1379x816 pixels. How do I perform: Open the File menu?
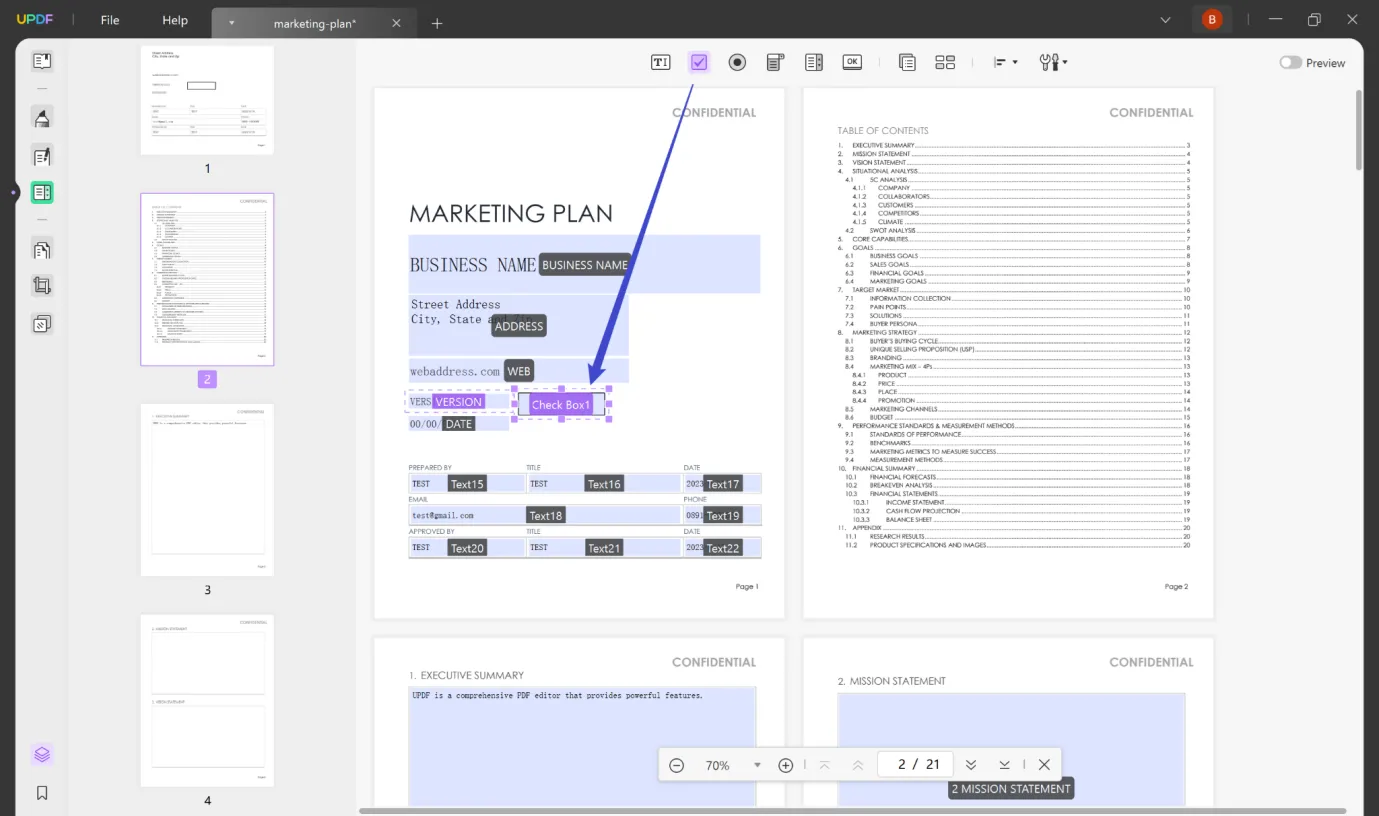(x=110, y=20)
